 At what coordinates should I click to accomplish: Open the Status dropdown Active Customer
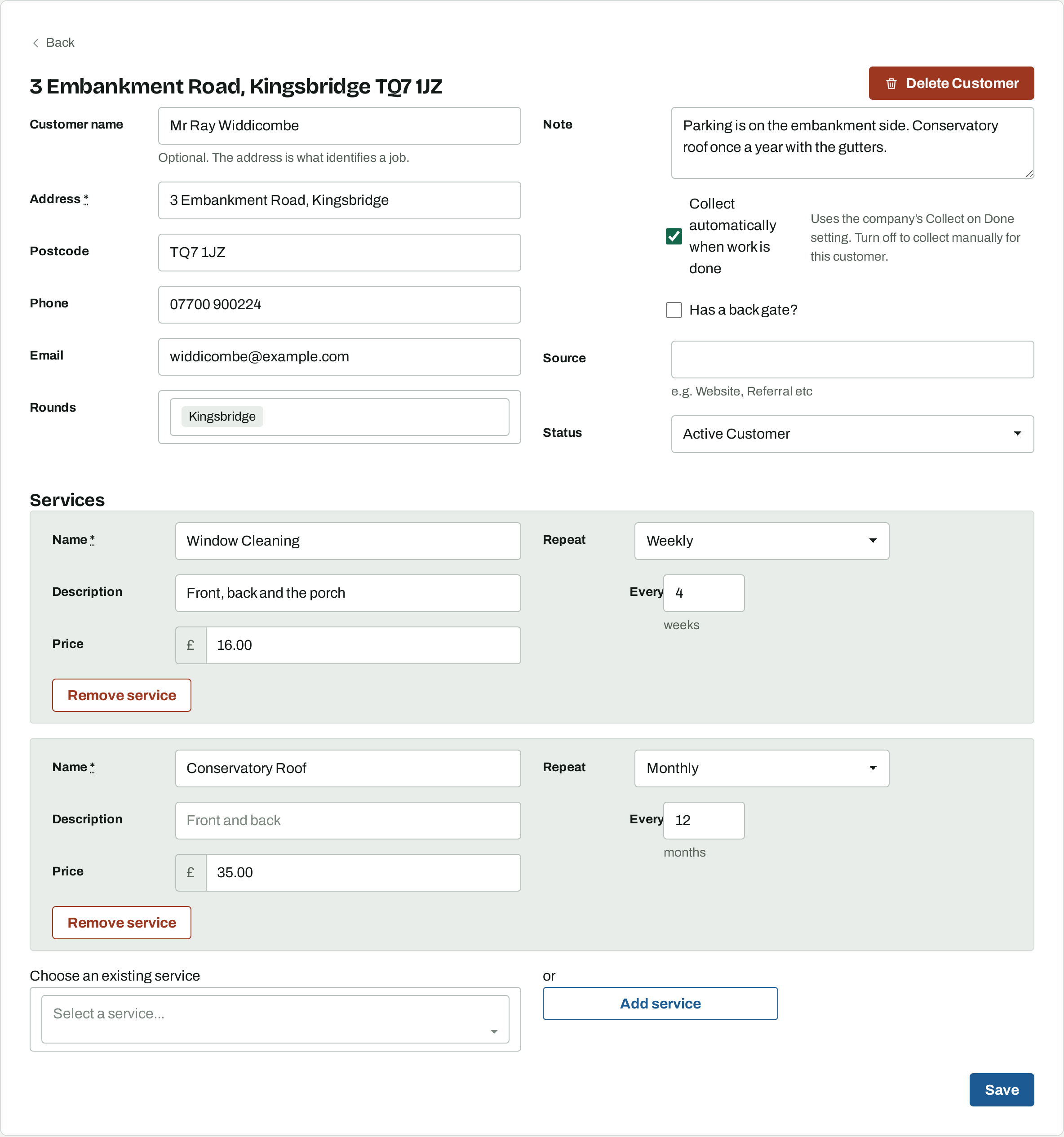coord(852,434)
